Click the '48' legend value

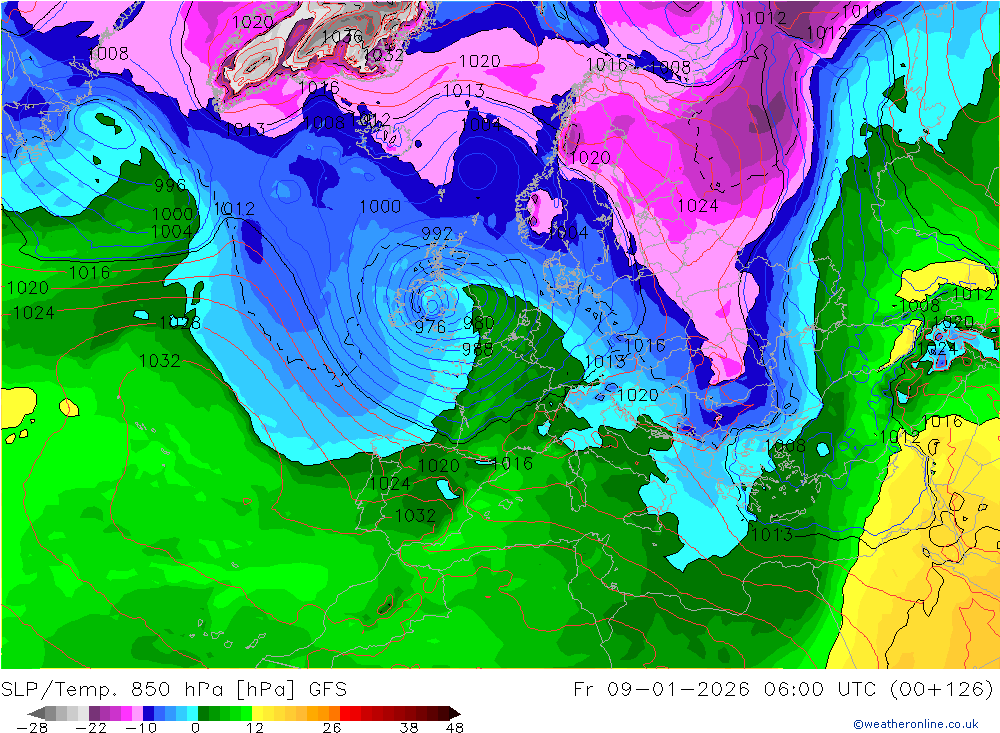pyautogui.click(x=455, y=728)
